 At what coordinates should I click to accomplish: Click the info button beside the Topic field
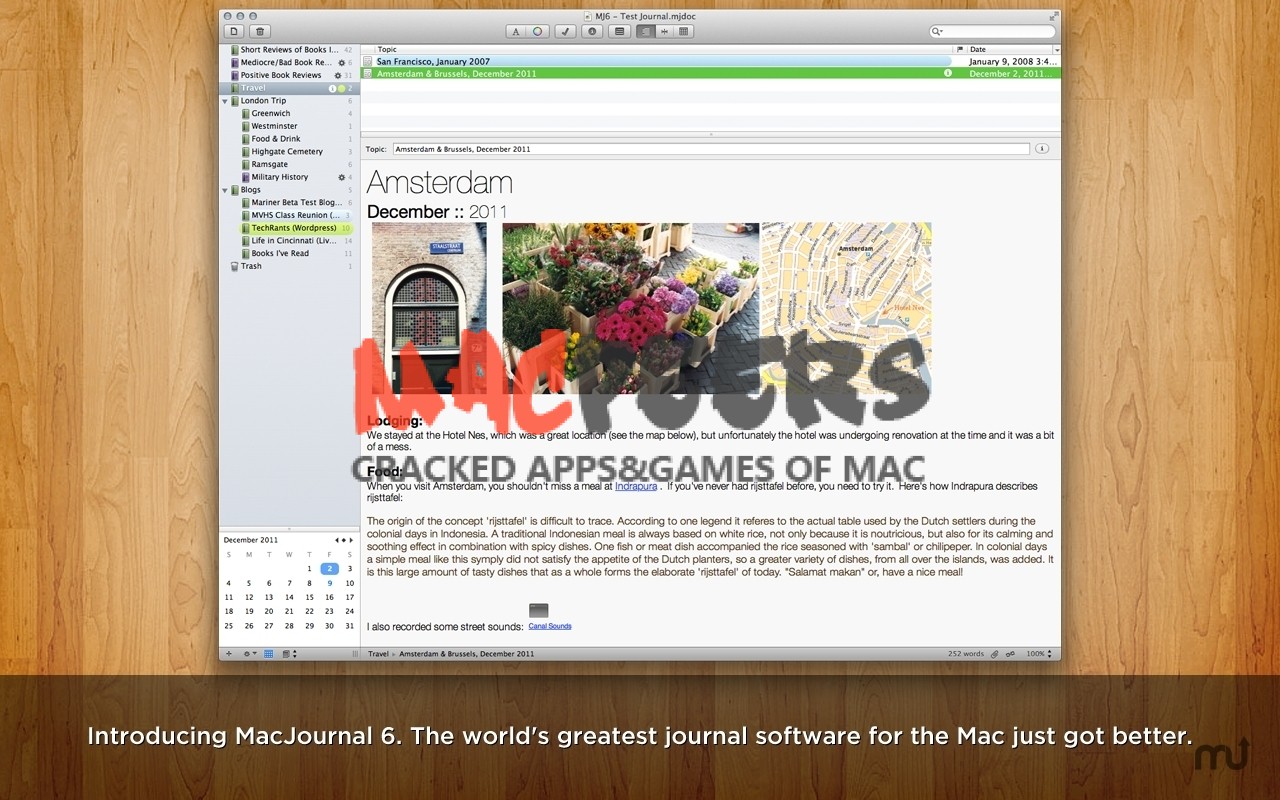click(1042, 149)
